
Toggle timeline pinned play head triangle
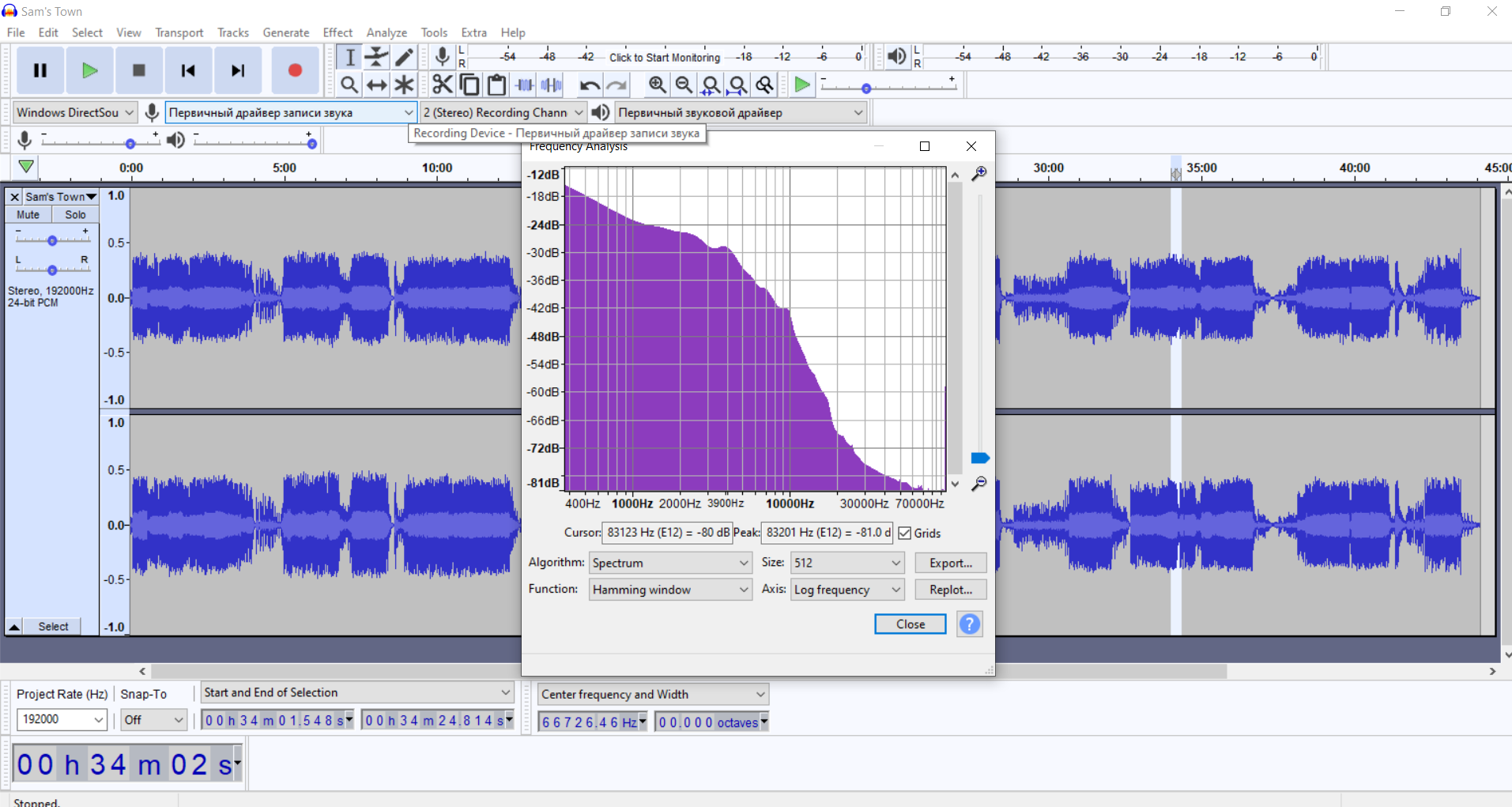pos(26,167)
